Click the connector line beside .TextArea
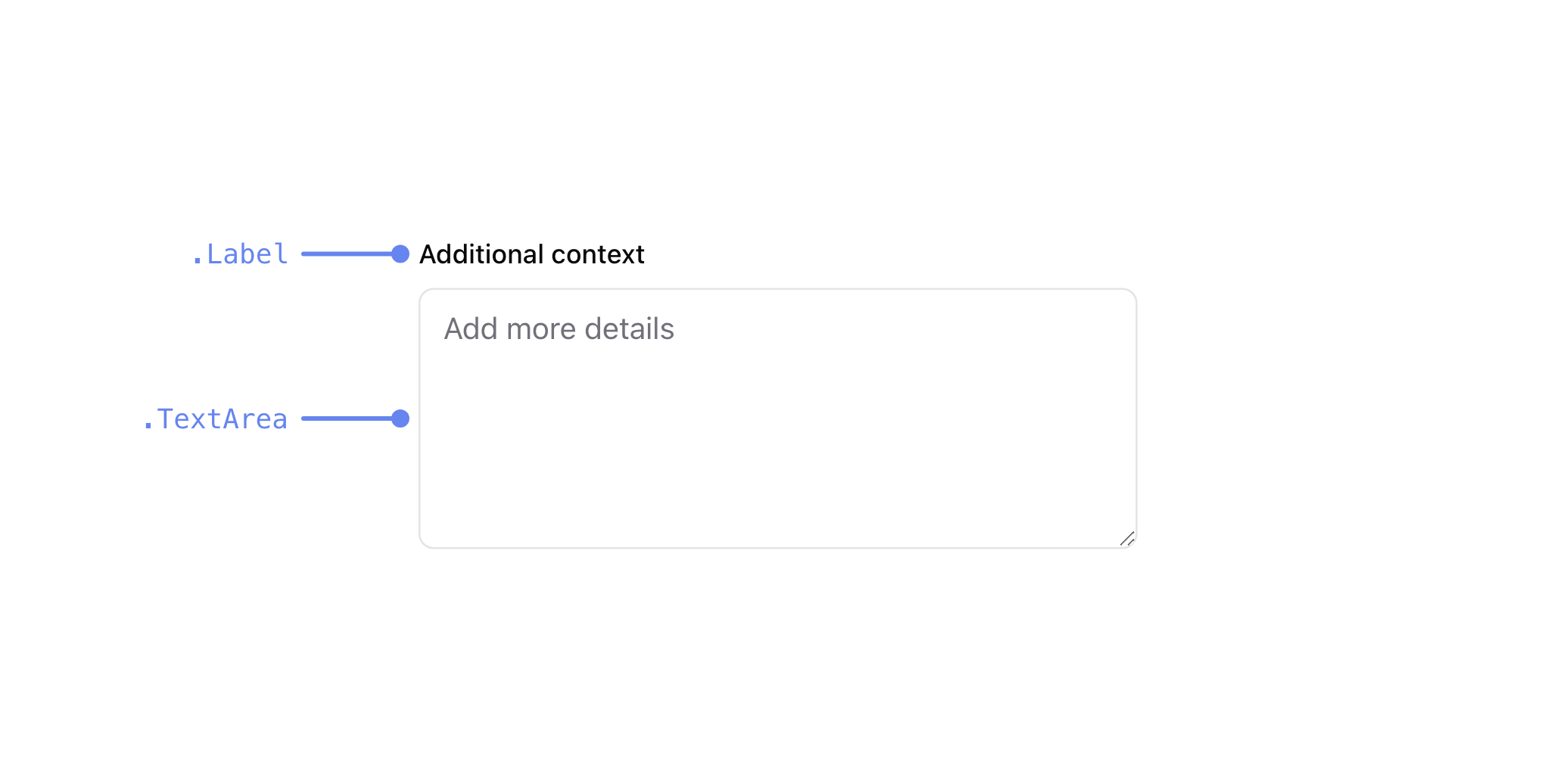 346,418
